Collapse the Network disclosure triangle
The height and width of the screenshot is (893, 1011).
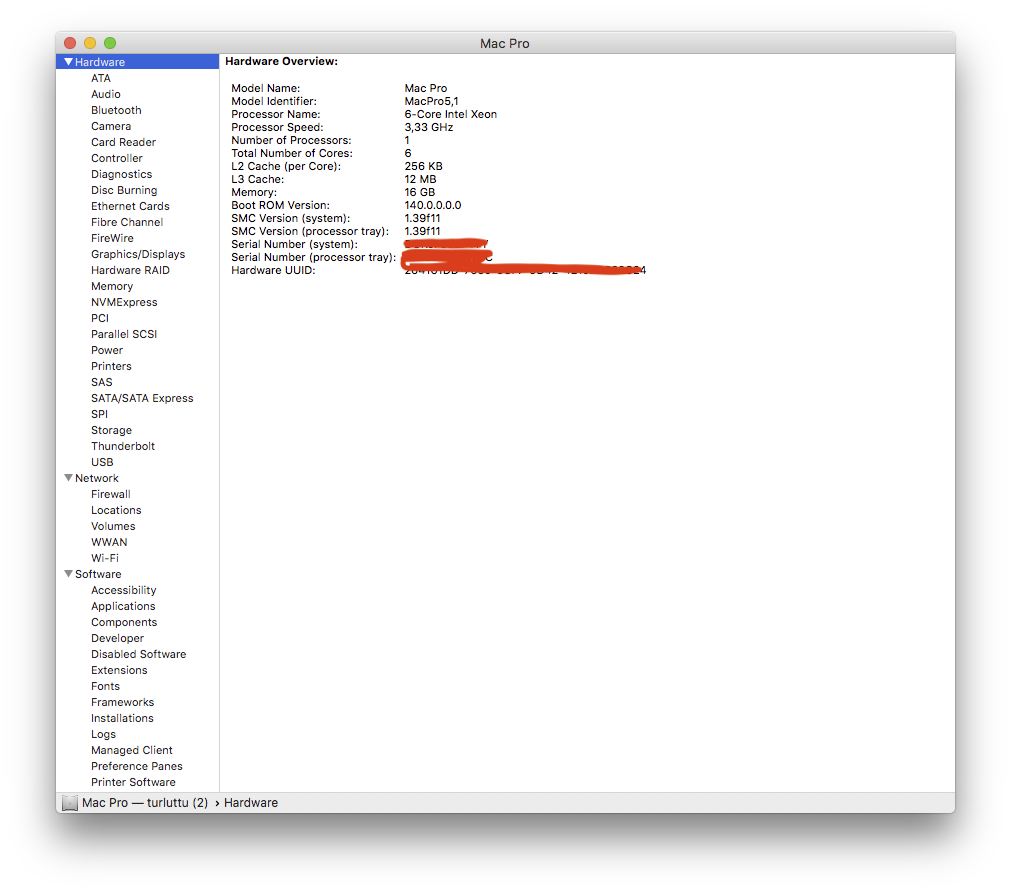tap(68, 478)
